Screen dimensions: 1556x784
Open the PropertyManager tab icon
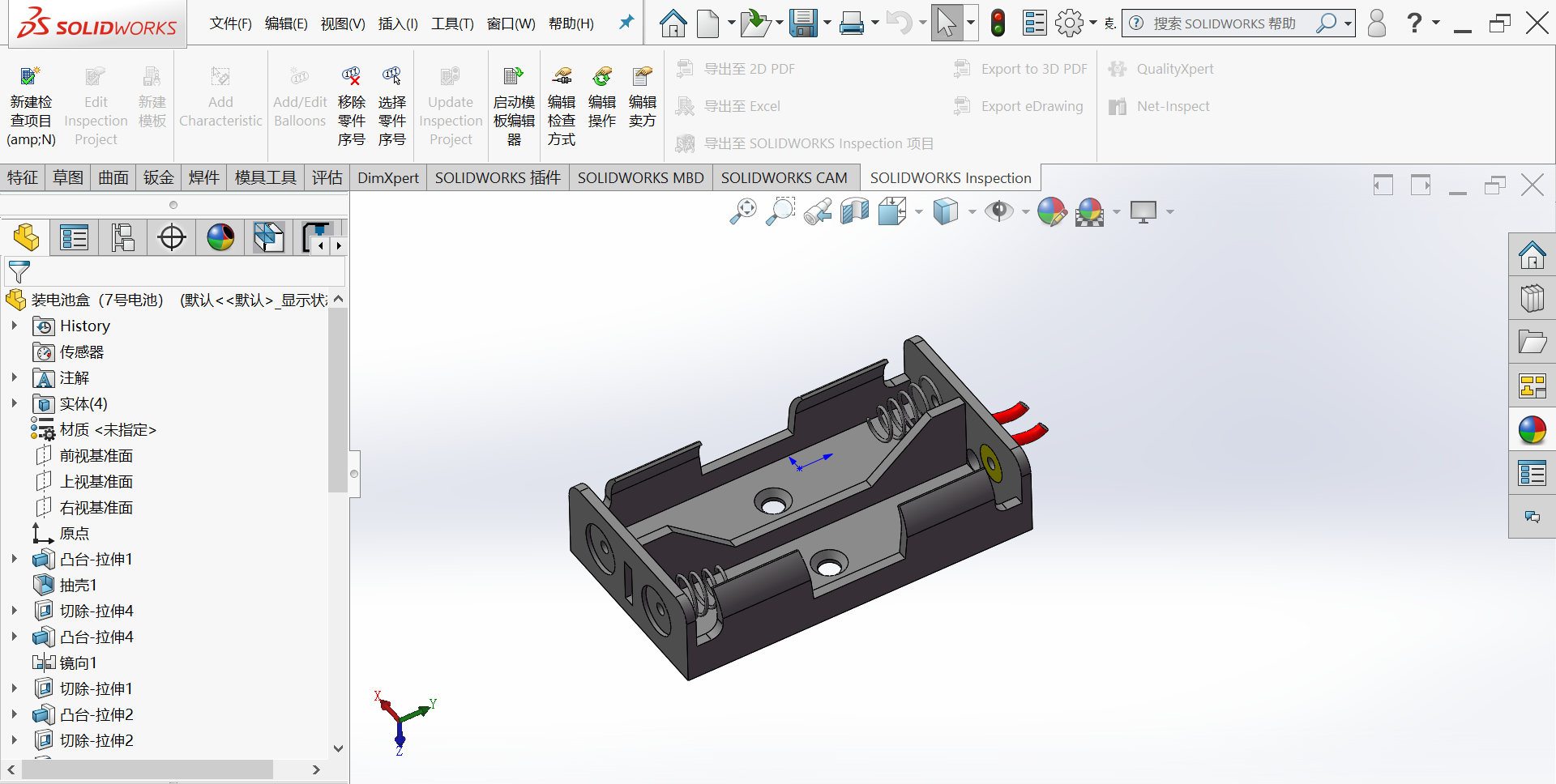click(74, 238)
